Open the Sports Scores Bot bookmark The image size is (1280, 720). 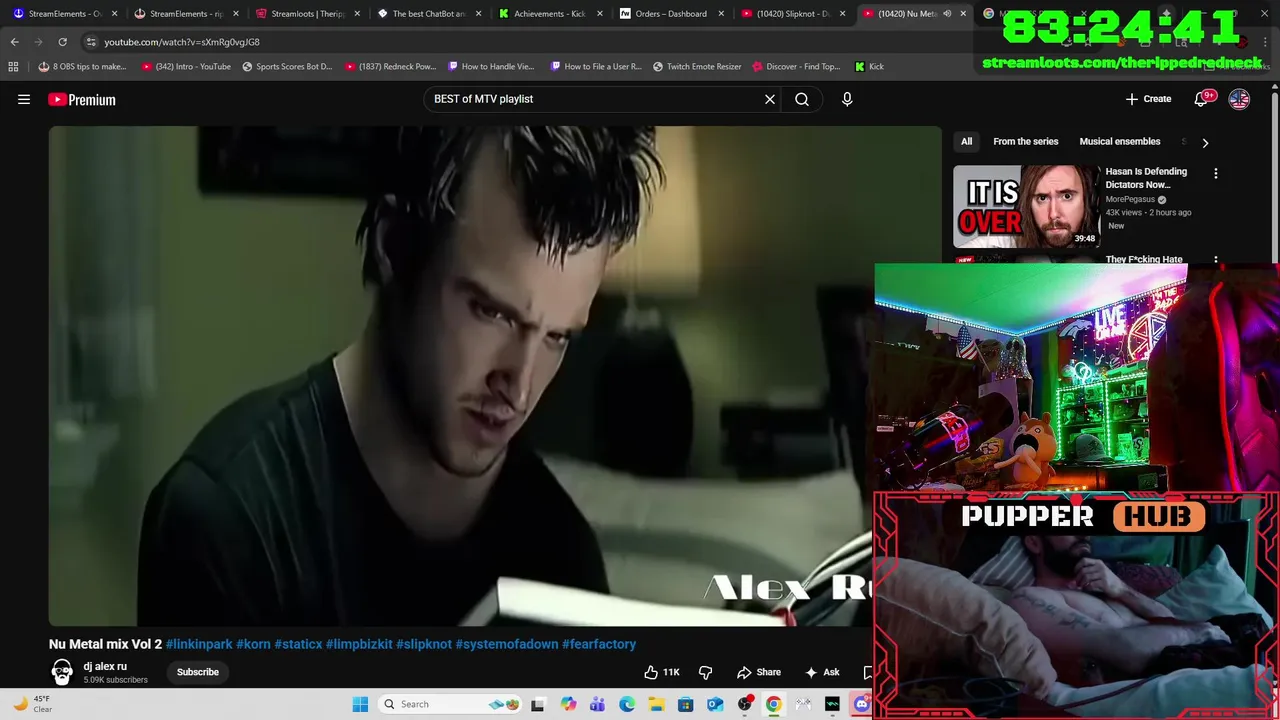pos(287,66)
